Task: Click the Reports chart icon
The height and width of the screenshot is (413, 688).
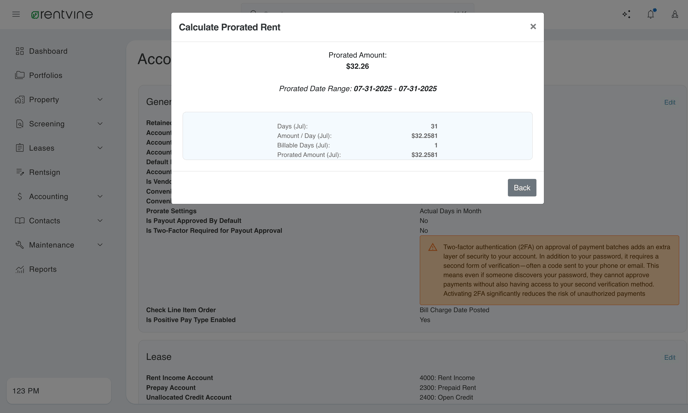Action: [x=19, y=269]
